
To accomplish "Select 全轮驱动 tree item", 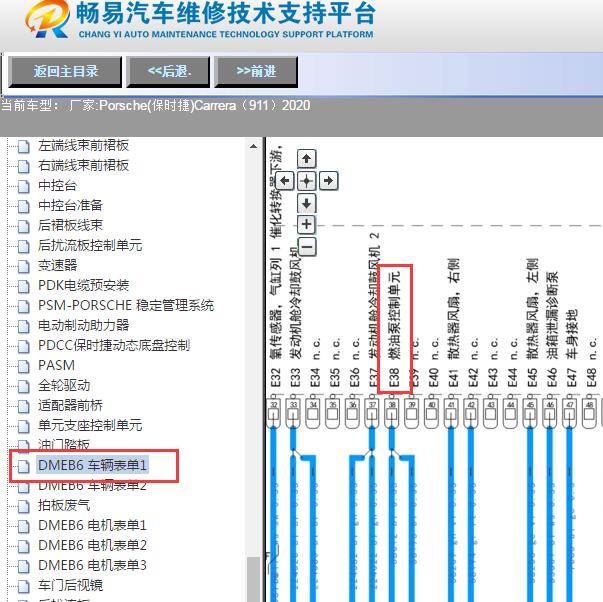I will [x=64, y=385].
